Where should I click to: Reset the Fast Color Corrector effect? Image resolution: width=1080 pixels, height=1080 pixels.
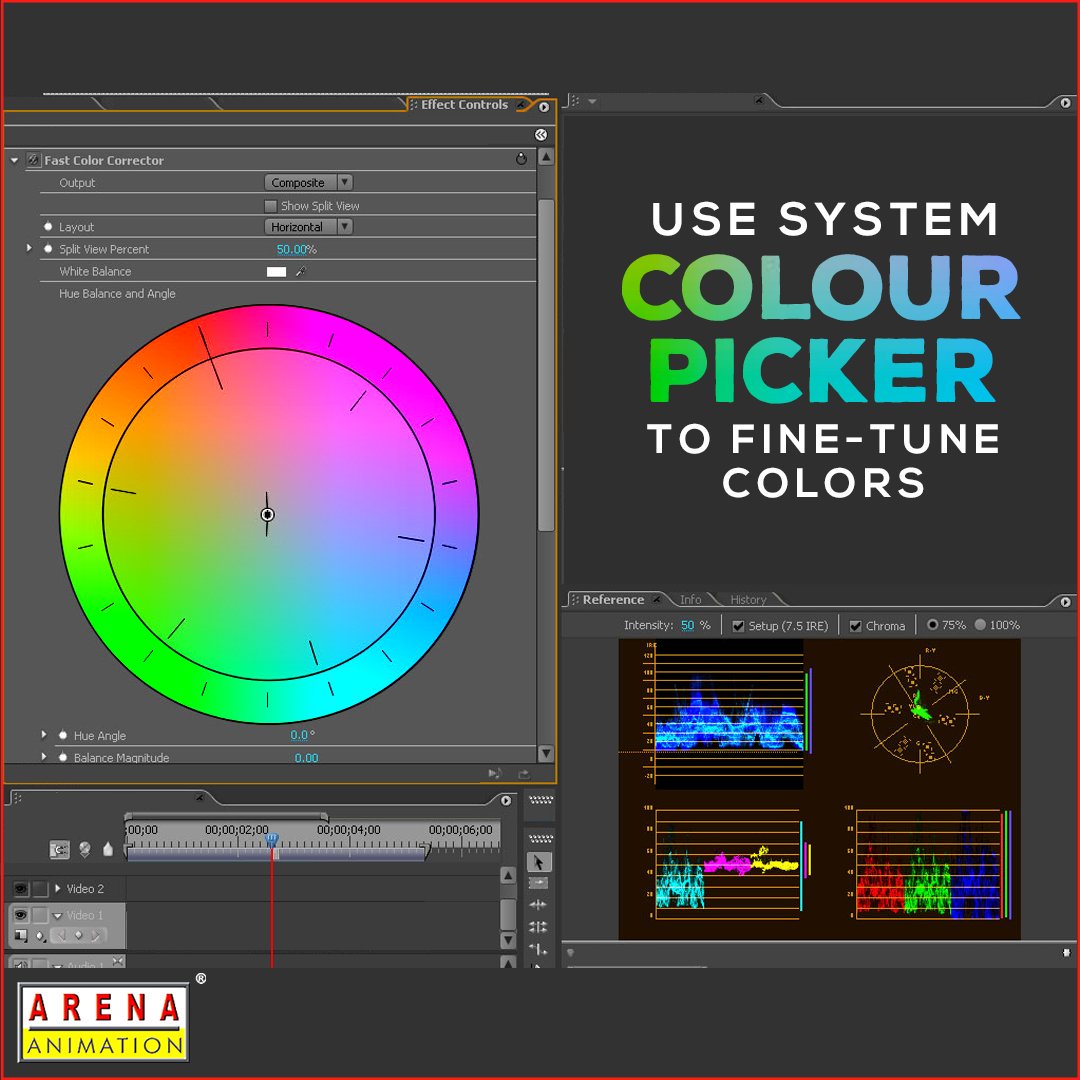tap(521, 159)
